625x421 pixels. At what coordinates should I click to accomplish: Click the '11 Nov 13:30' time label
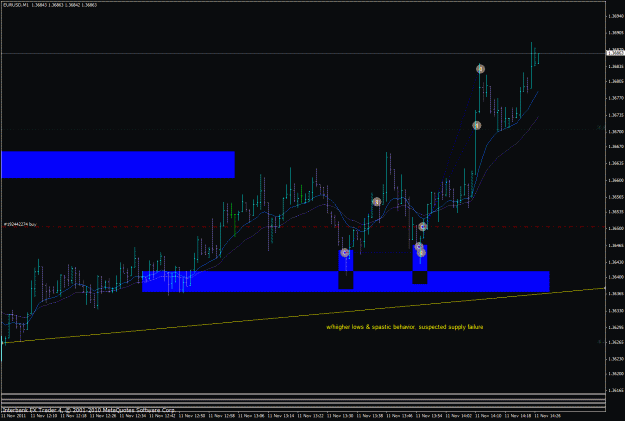tap(340, 416)
